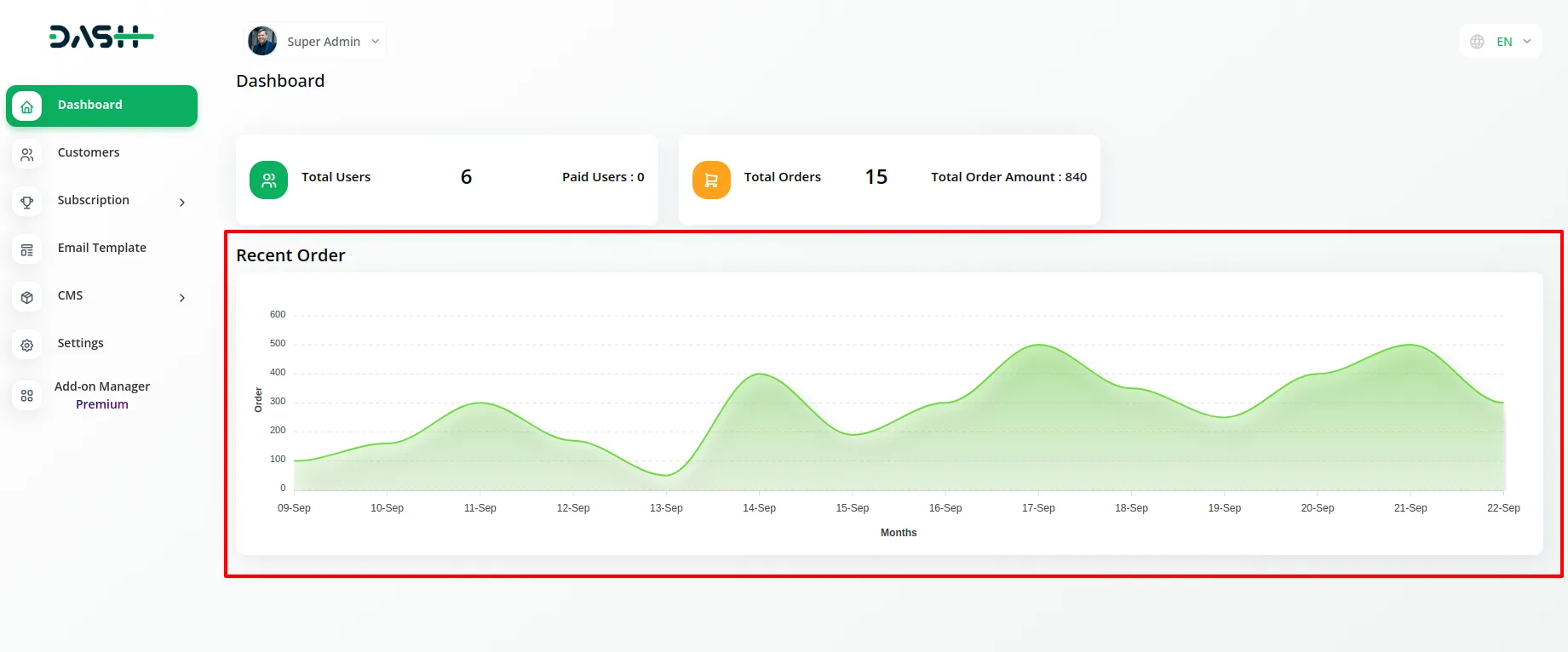Image resolution: width=1568 pixels, height=652 pixels.
Task: Click the Add-on Manager grid icon
Action: pyautogui.click(x=27, y=396)
